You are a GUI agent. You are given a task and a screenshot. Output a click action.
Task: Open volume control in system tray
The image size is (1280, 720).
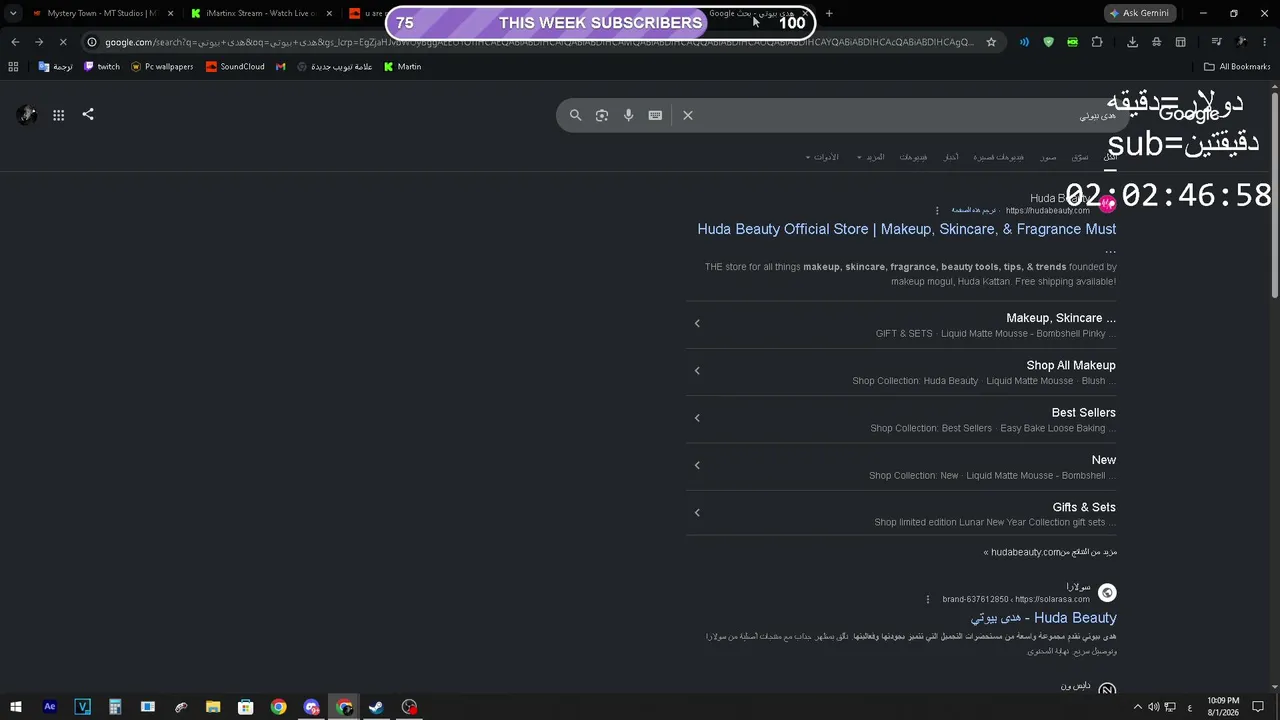(1153, 707)
